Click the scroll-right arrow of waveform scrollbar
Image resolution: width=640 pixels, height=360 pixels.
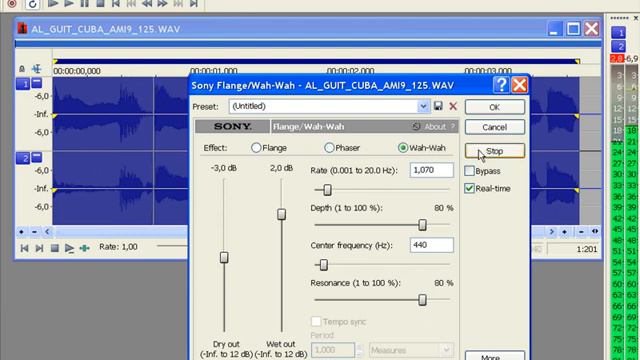pos(551,232)
